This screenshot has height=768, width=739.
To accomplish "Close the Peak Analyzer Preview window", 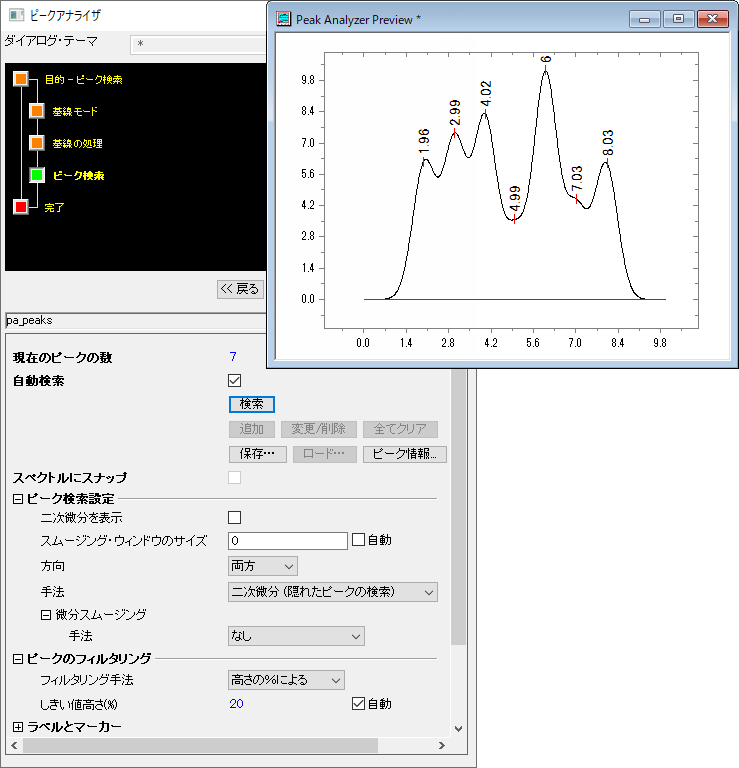I will pyautogui.click(x=713, y=19).
